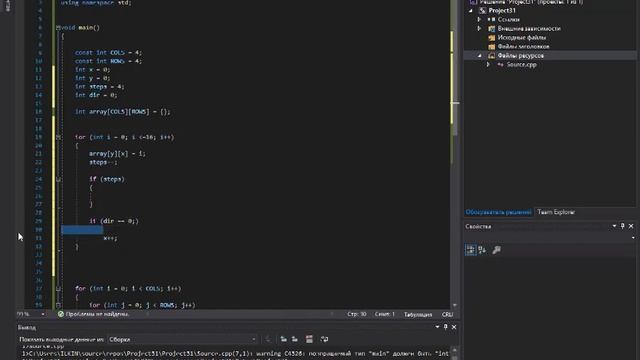Open the Свойства object selector dropdown

pyautogui.click(x=633, y=238)
